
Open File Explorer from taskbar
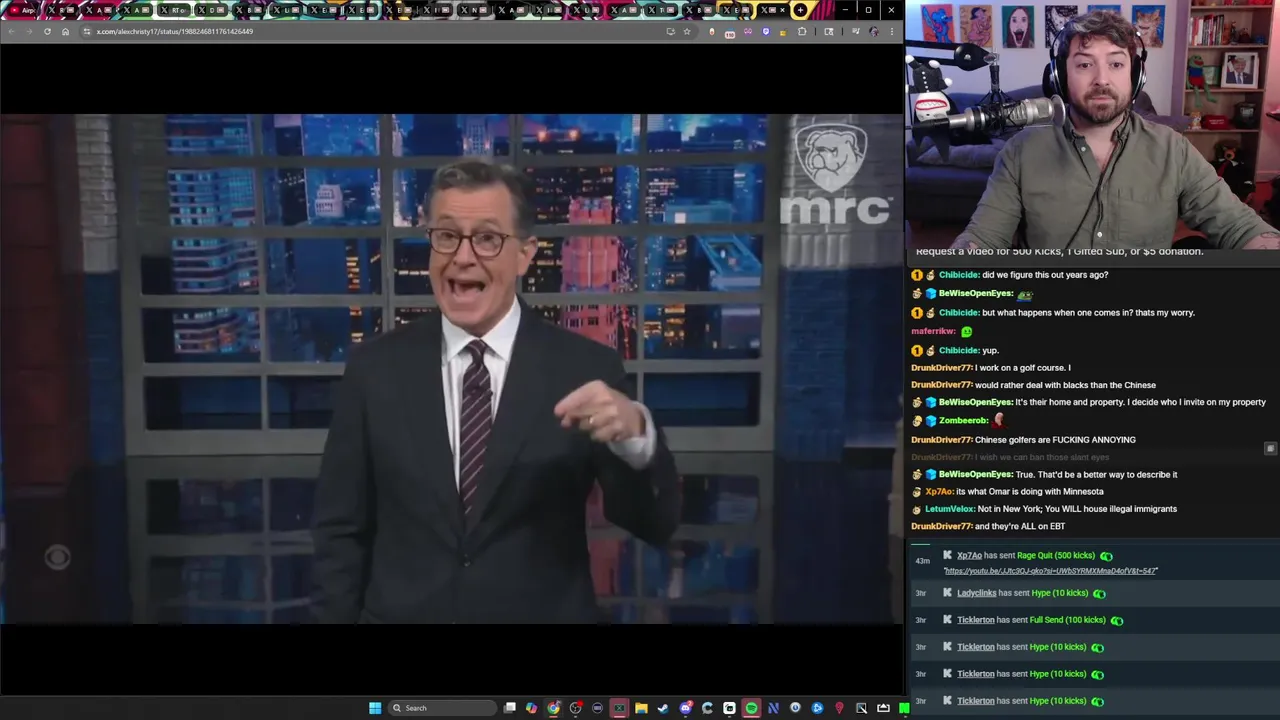click(x=641, y=708)
